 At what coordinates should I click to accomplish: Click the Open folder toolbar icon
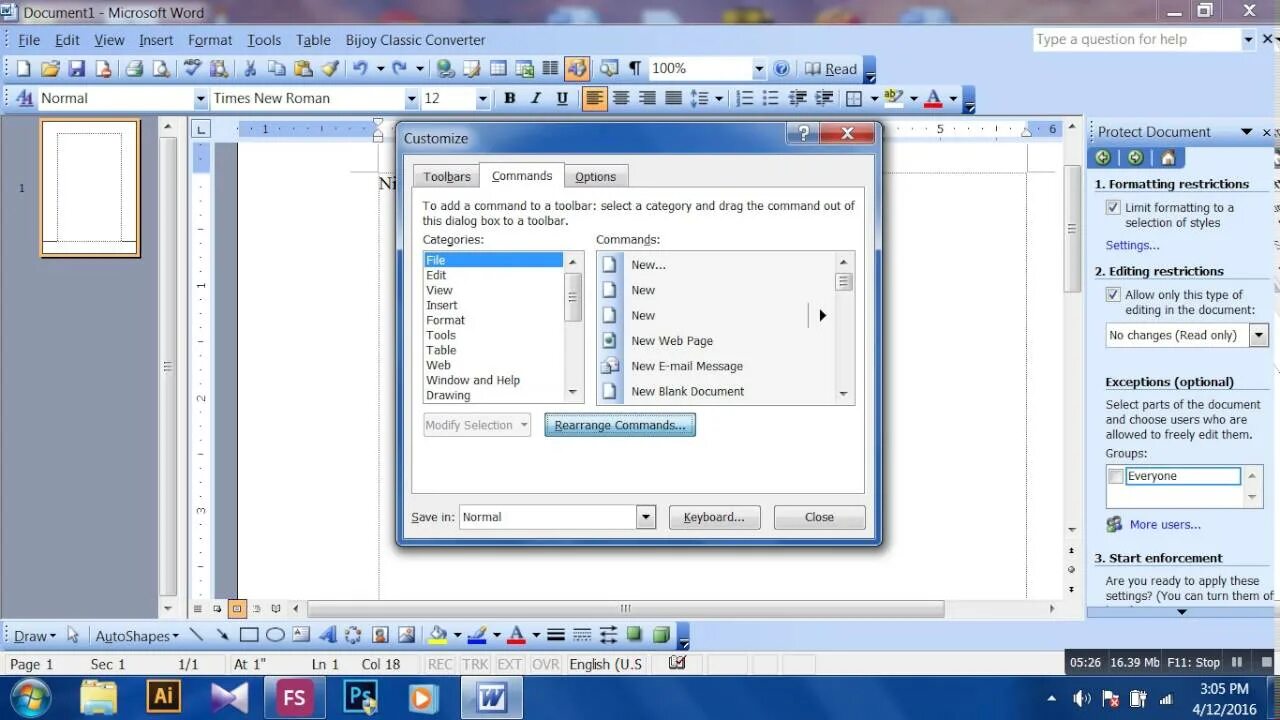[50, 69]
